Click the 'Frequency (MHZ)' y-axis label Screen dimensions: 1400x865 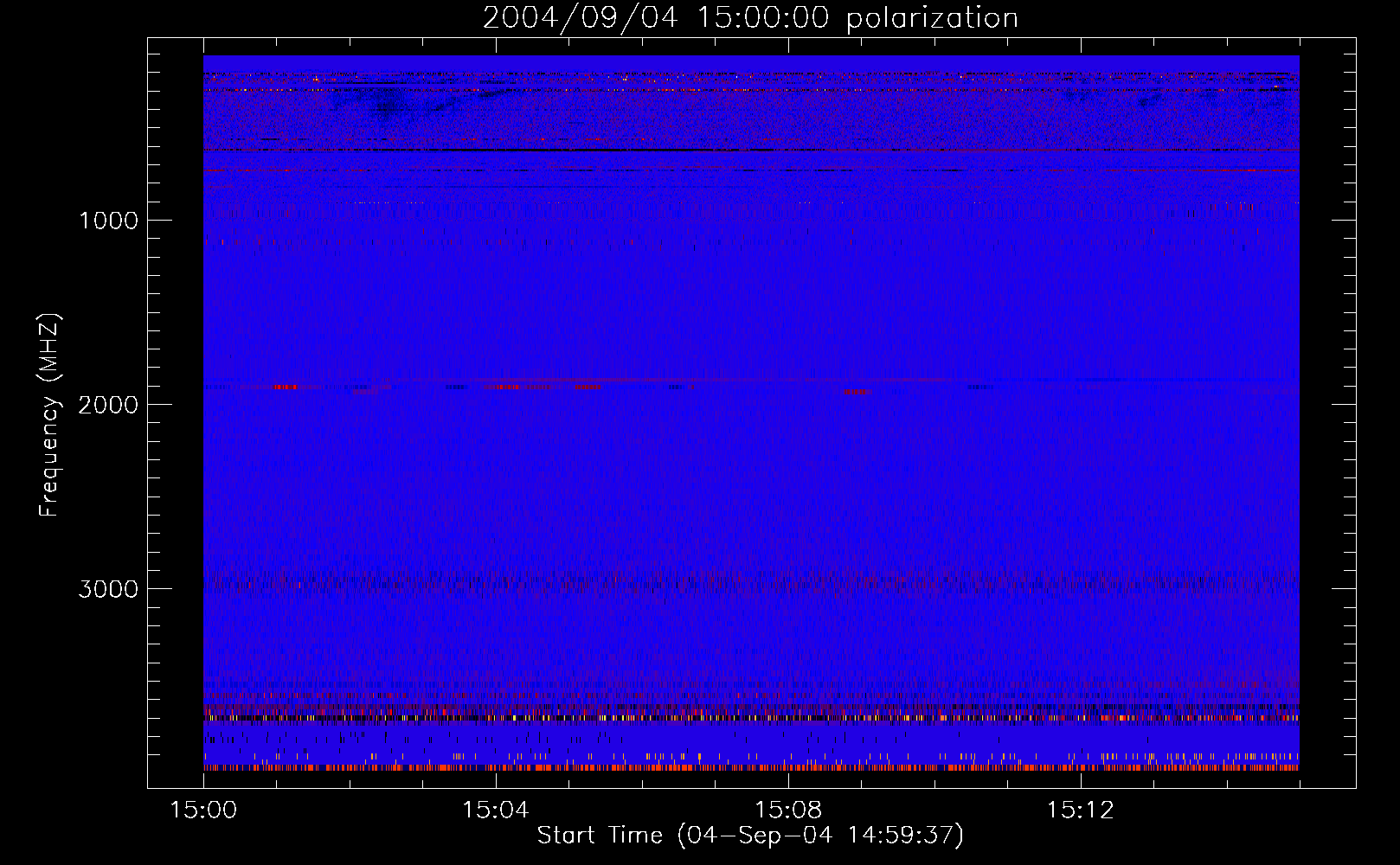coord(49,415)
